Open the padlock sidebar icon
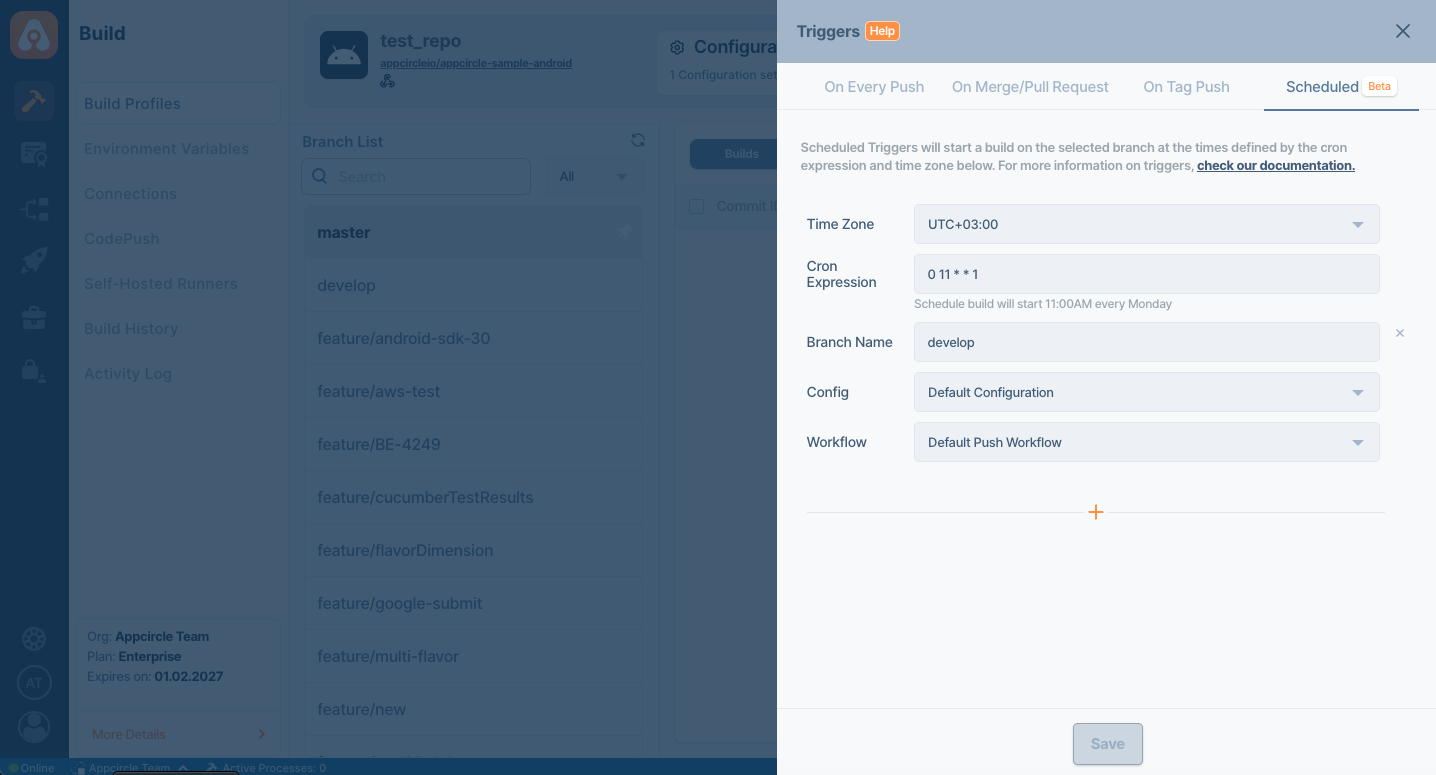Image resolution: width=1436 pixels, height=775 pixels. [34, 371]
